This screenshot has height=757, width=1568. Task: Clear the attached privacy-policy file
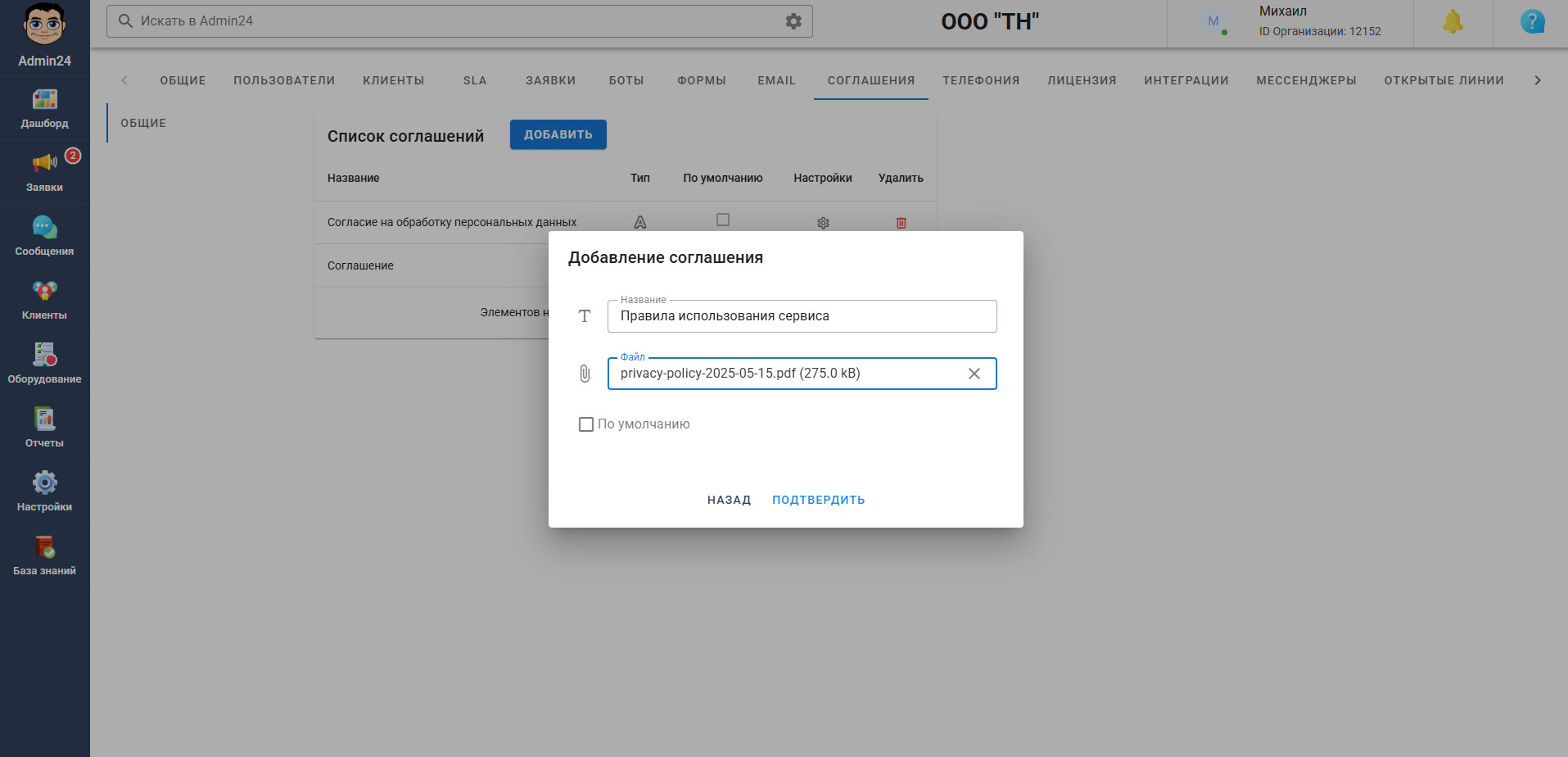pos(974,374)
